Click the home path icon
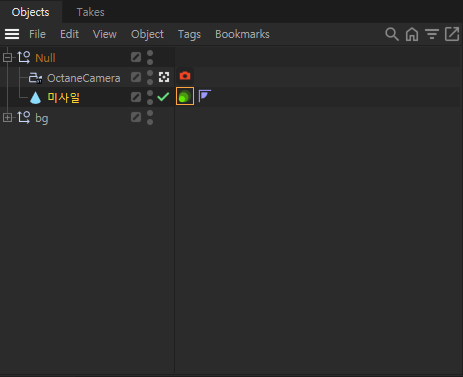 pos(412,34)
